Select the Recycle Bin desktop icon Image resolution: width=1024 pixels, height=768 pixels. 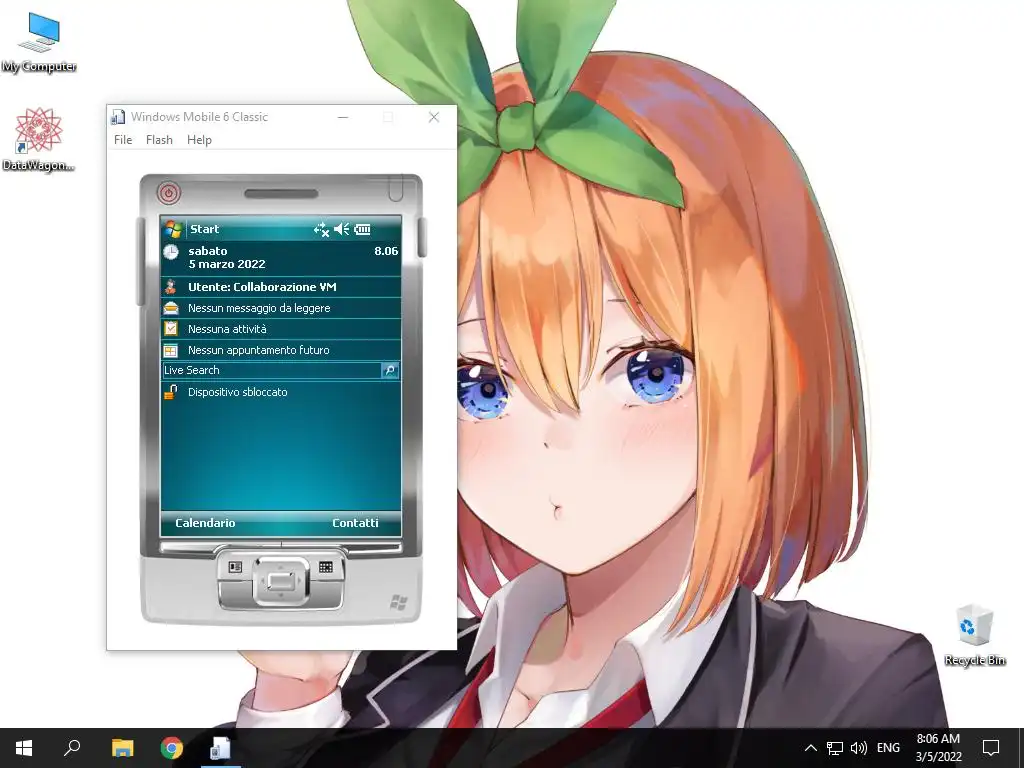975,635
